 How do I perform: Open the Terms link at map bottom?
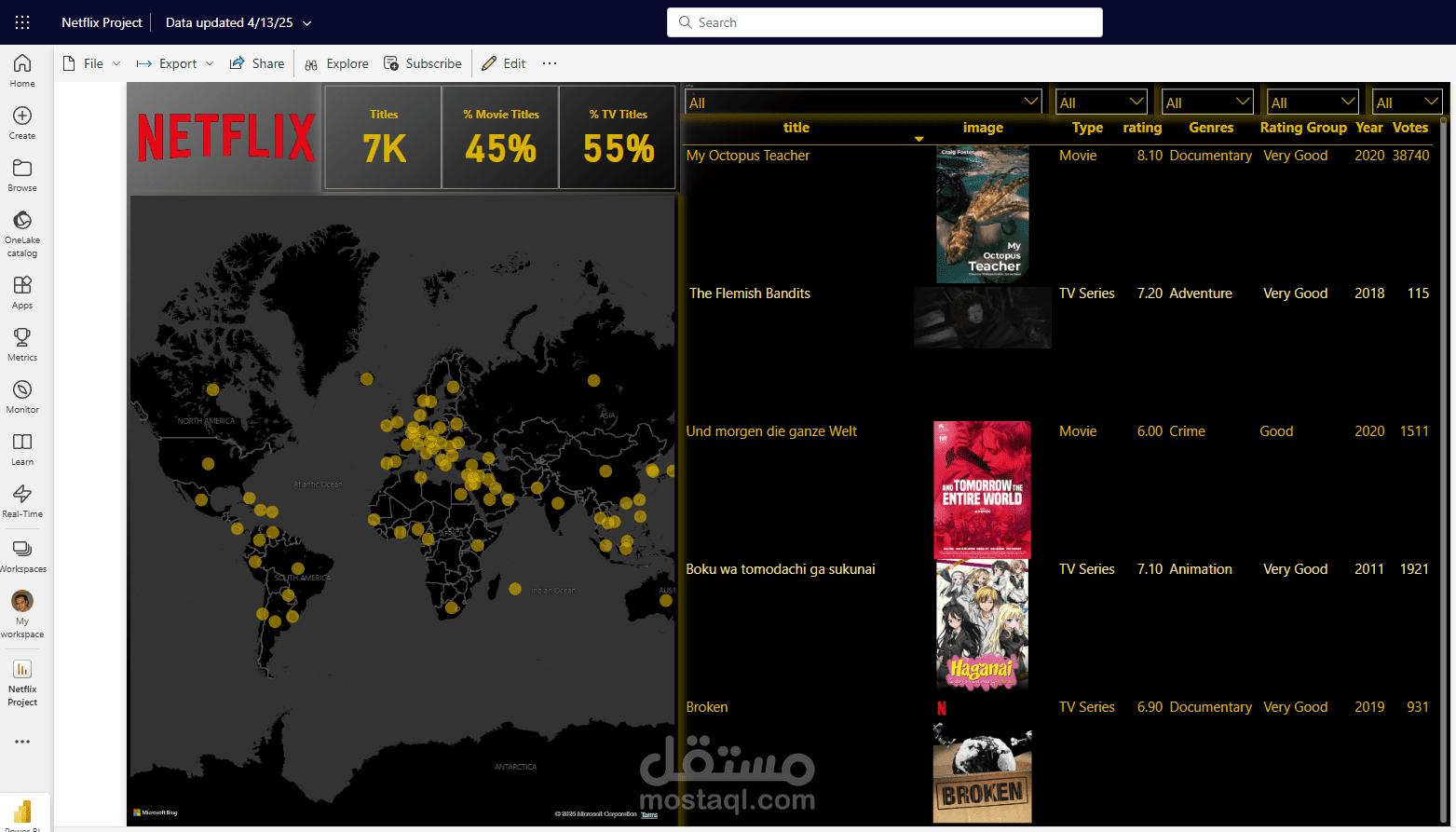[648, 814]
